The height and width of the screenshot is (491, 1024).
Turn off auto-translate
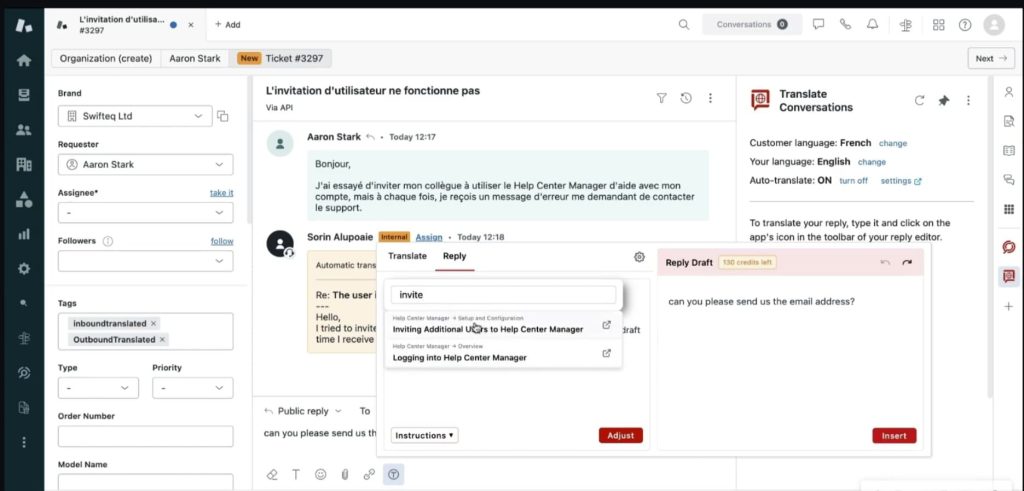click(854, 181)
